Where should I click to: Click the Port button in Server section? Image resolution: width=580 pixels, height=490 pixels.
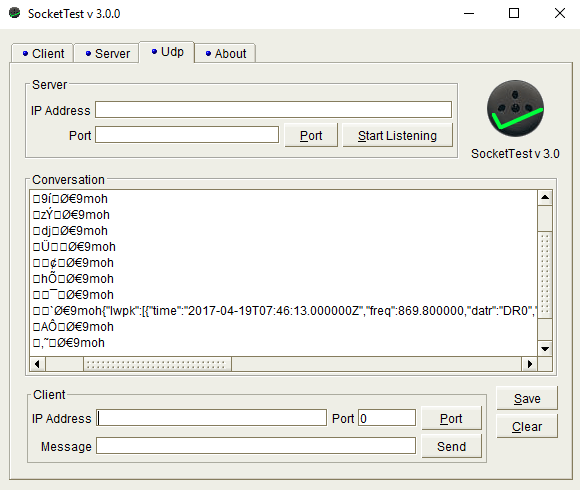[x=311, y=135]
